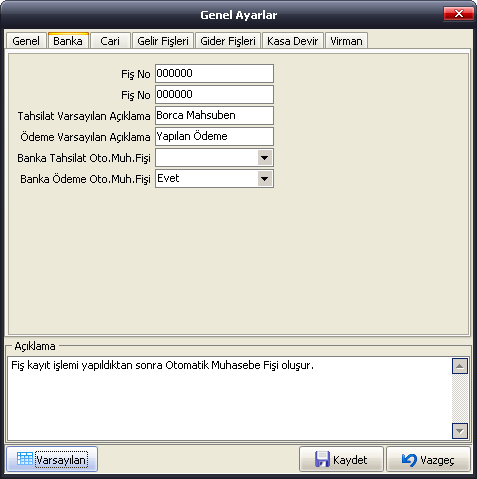Click the blue undo arrow icon
The image size is (477, 479).
click(x=409, y=460)
